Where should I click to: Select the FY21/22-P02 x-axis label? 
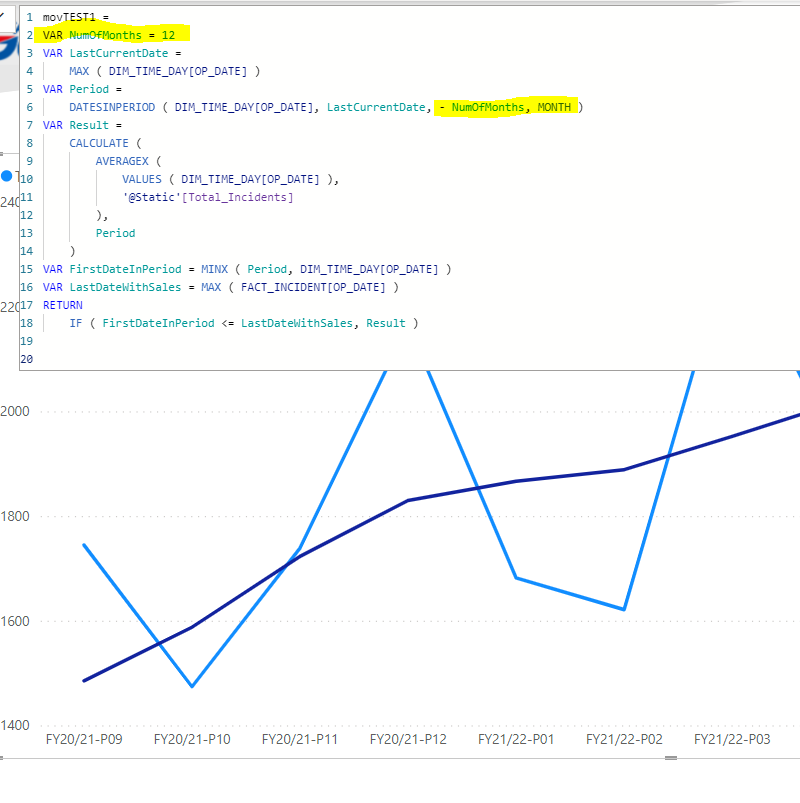624,740
